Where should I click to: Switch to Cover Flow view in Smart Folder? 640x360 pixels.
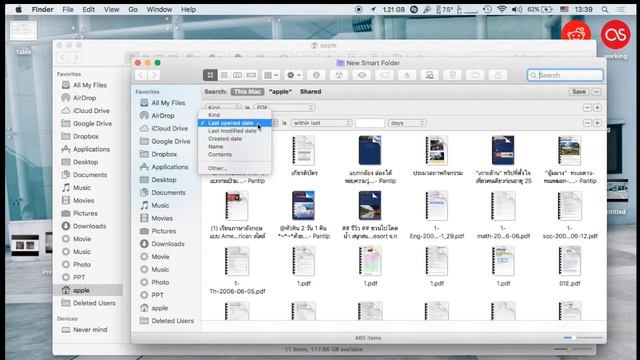coord(251,75)
